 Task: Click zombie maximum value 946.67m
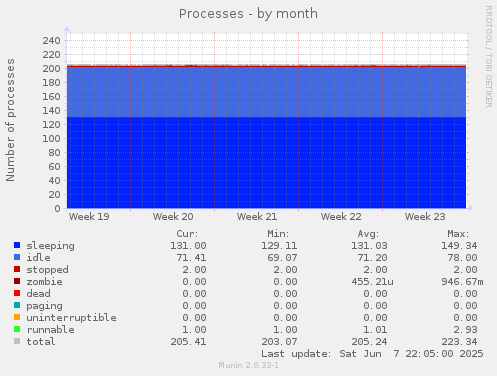click(x=462, y=282)
